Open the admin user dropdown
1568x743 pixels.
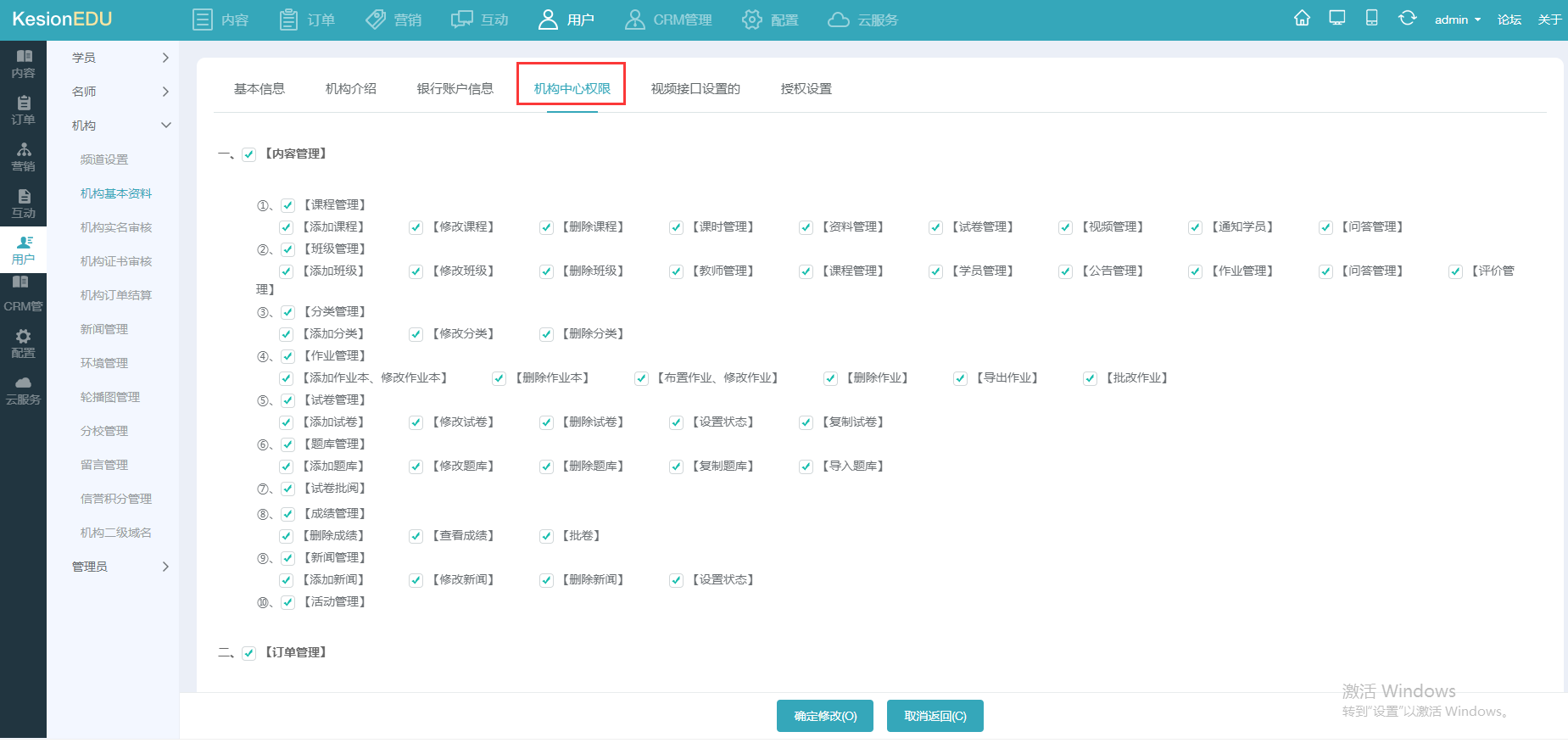pyautogui.click(x=1457, y=20)
